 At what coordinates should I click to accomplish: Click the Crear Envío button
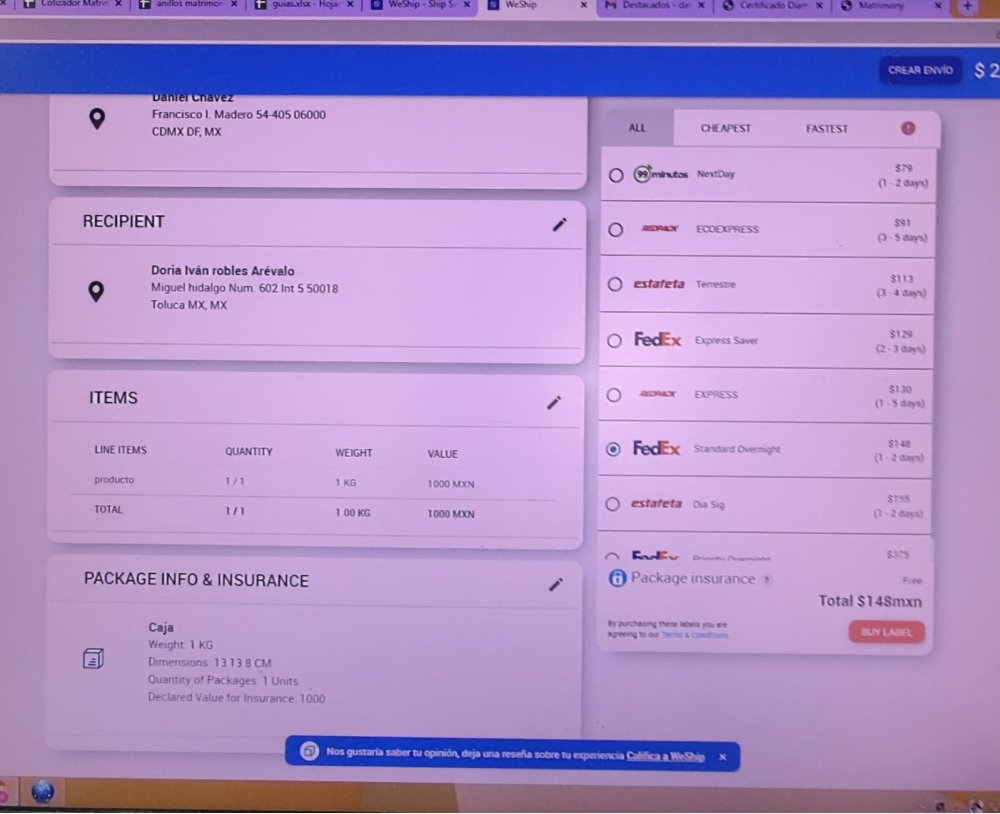[x=920, y=70]
